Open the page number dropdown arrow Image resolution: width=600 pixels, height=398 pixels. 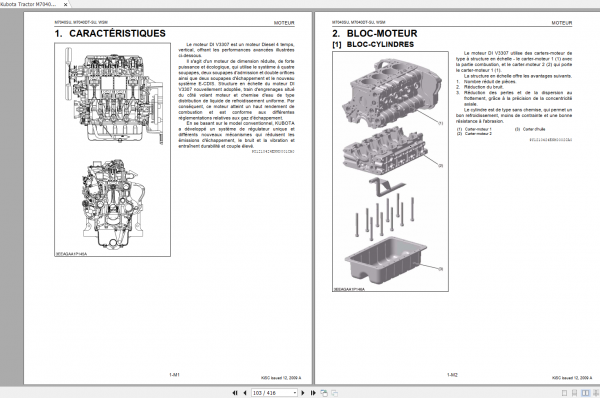[295, 393]
